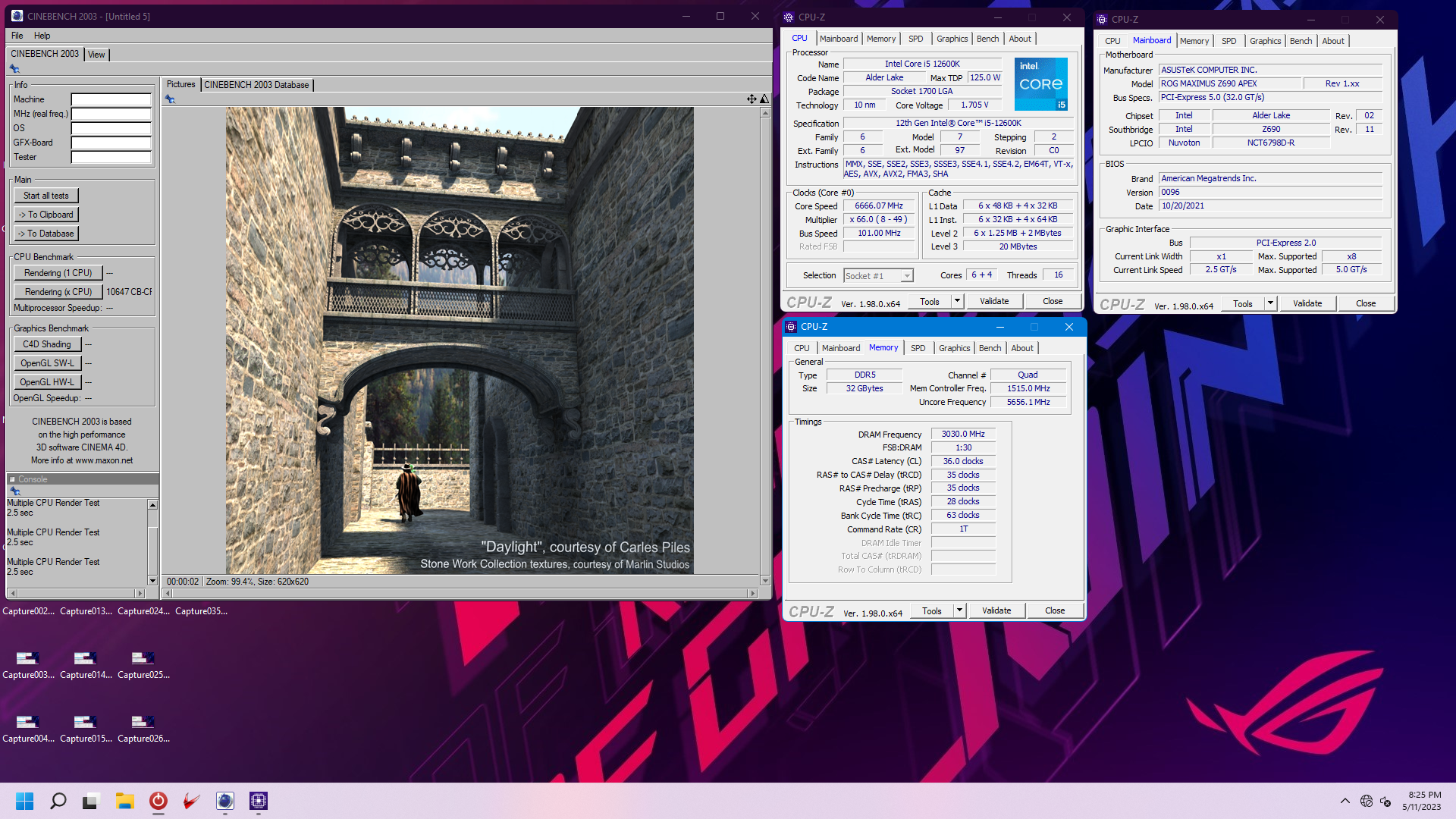Click the Console collapse square icon

pyautogui.click(x=12, y=479)
